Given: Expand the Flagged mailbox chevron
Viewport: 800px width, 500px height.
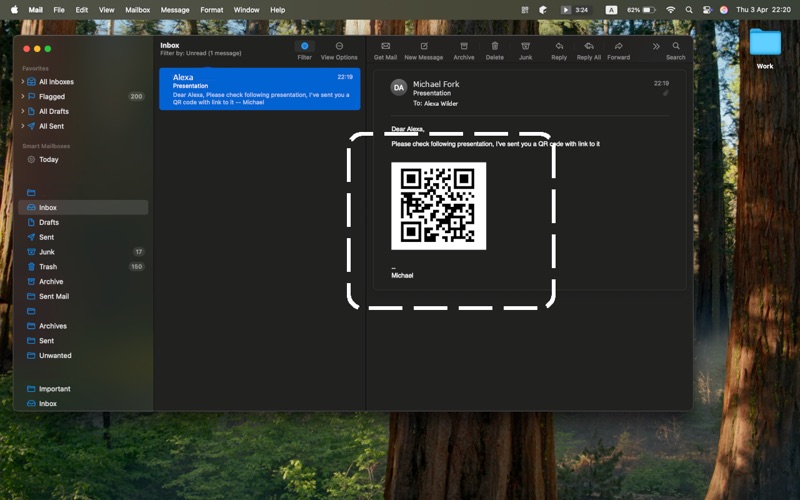Looking at the screenshot, I should coord(22,96).
